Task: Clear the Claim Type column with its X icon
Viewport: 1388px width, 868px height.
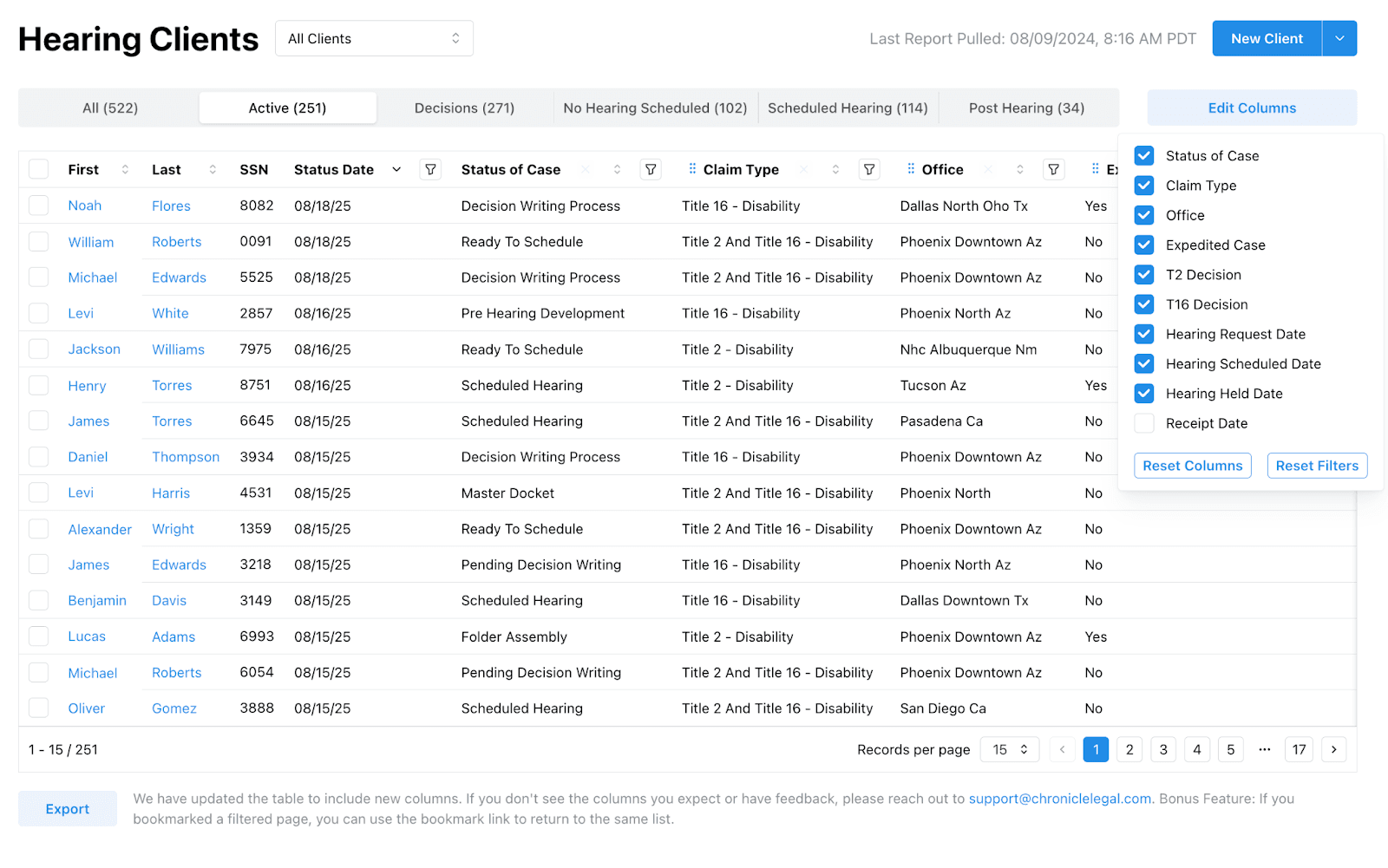Action: click(802, 169)
